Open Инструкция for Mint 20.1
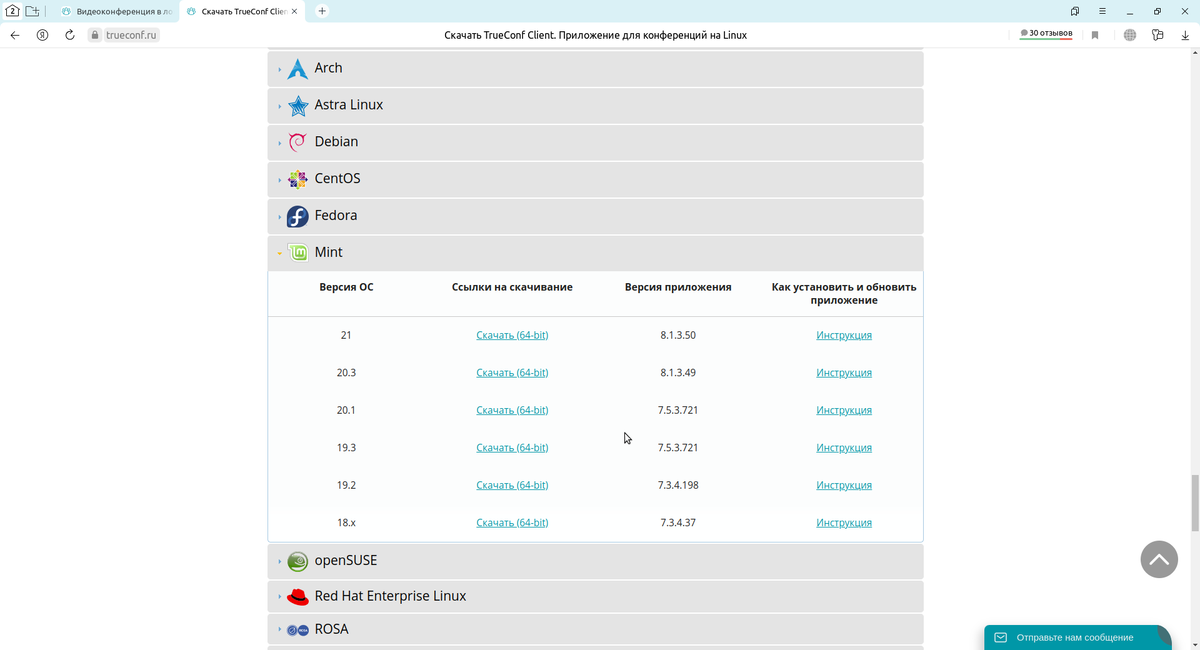Screen dimensions: 1200x650 844,411
